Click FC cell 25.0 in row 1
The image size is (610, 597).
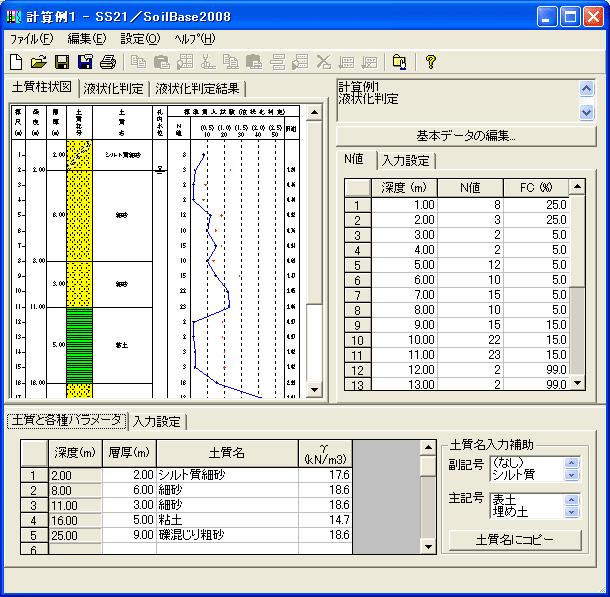[x=536, y=205]
